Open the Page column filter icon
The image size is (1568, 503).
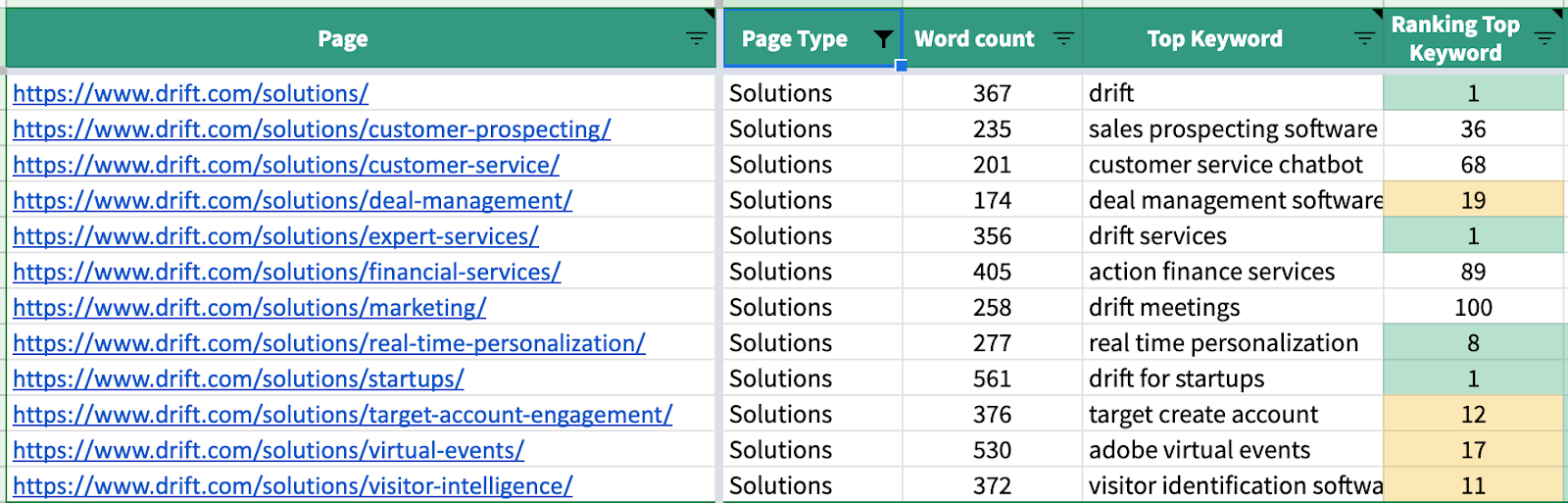(x=696, y=39)
